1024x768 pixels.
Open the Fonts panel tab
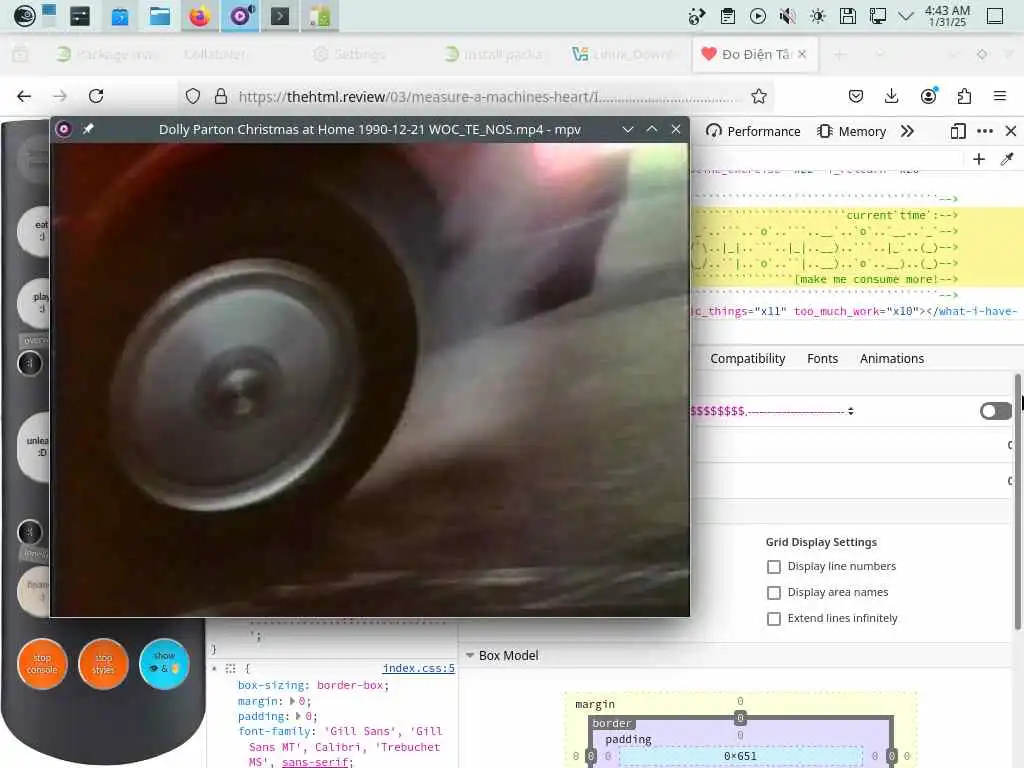click(x=822, y=359)
